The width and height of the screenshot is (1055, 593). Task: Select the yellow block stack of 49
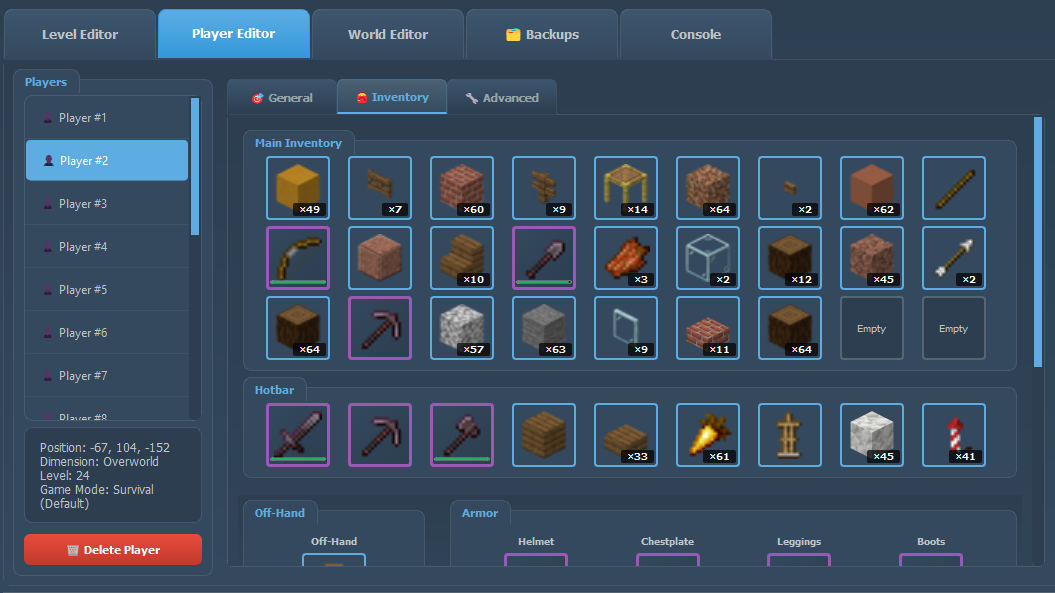[x=298, y=188]
